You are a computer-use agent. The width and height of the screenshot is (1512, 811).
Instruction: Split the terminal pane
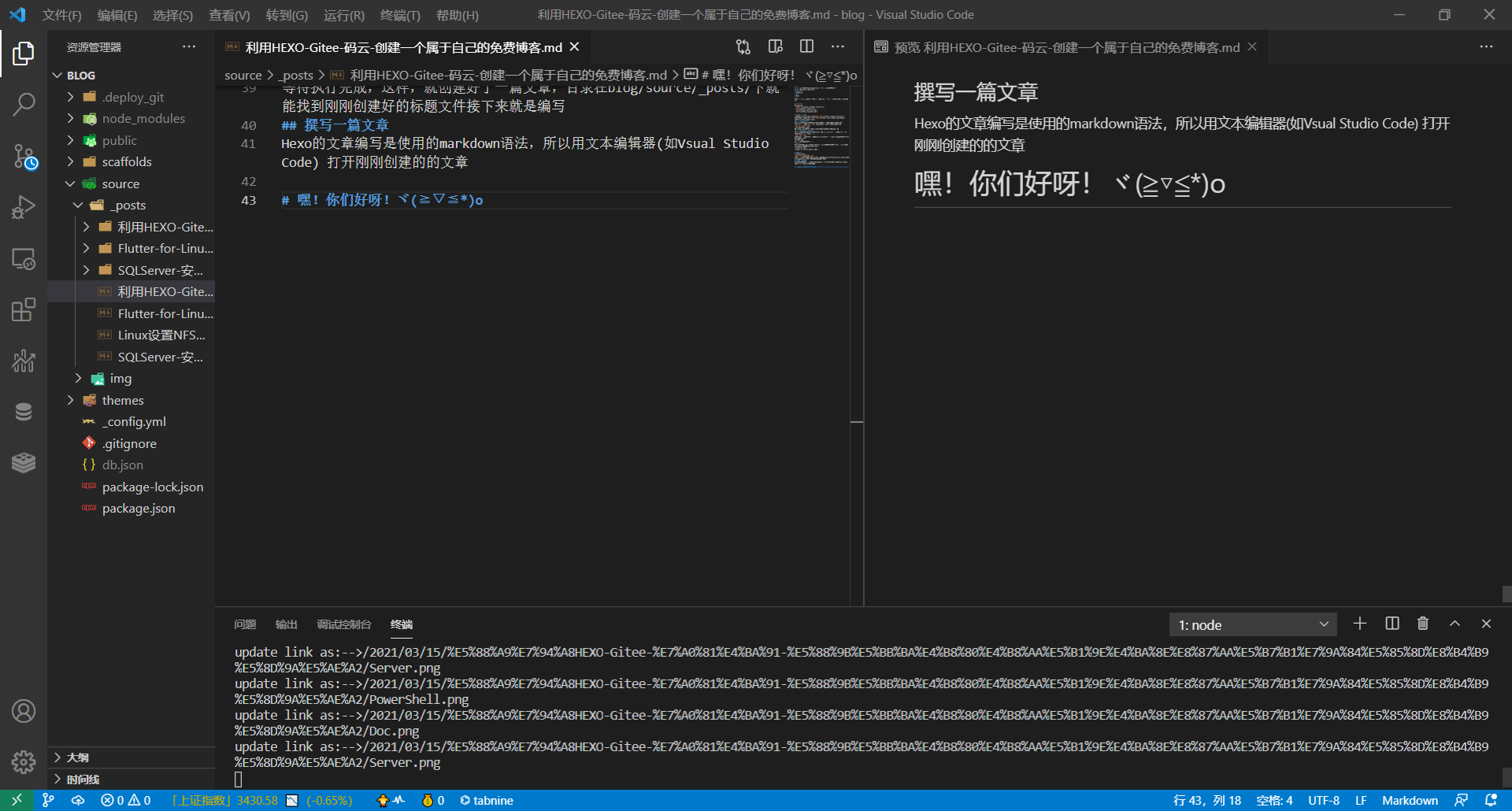1392,624
